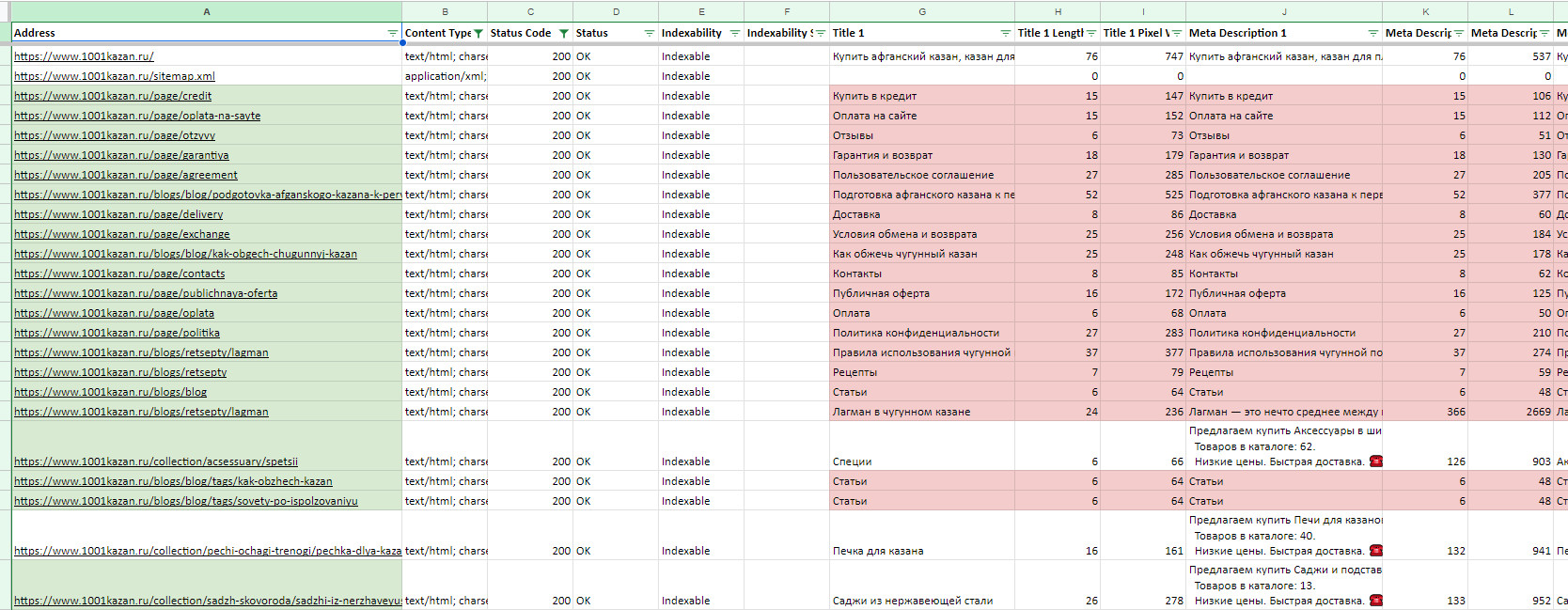This screenshot has width=1568, height=610.
Task: Open the Meta Description 1 filter icon
Action: [x=1372, y=33]
